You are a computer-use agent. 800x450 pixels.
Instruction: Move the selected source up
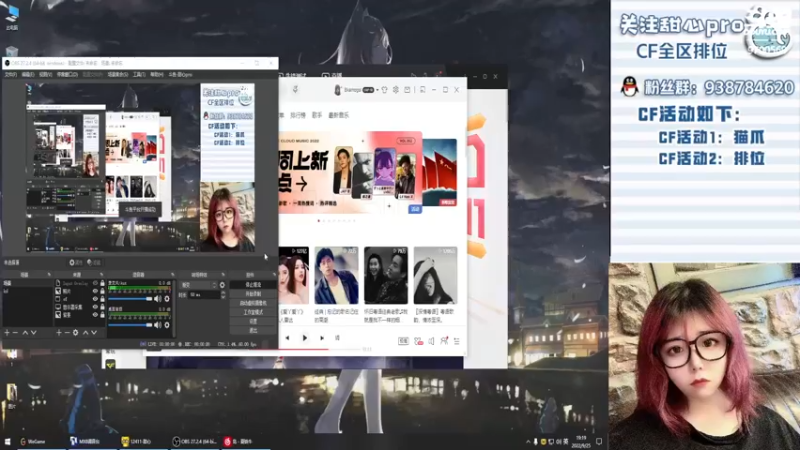point(85,333)
